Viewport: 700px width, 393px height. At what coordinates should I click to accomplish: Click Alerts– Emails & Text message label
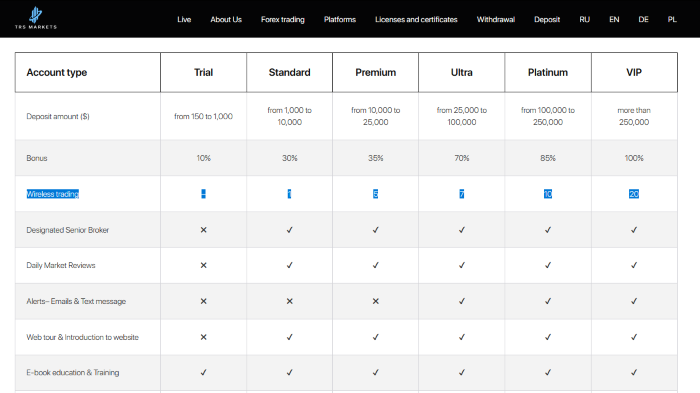point(76,301)
